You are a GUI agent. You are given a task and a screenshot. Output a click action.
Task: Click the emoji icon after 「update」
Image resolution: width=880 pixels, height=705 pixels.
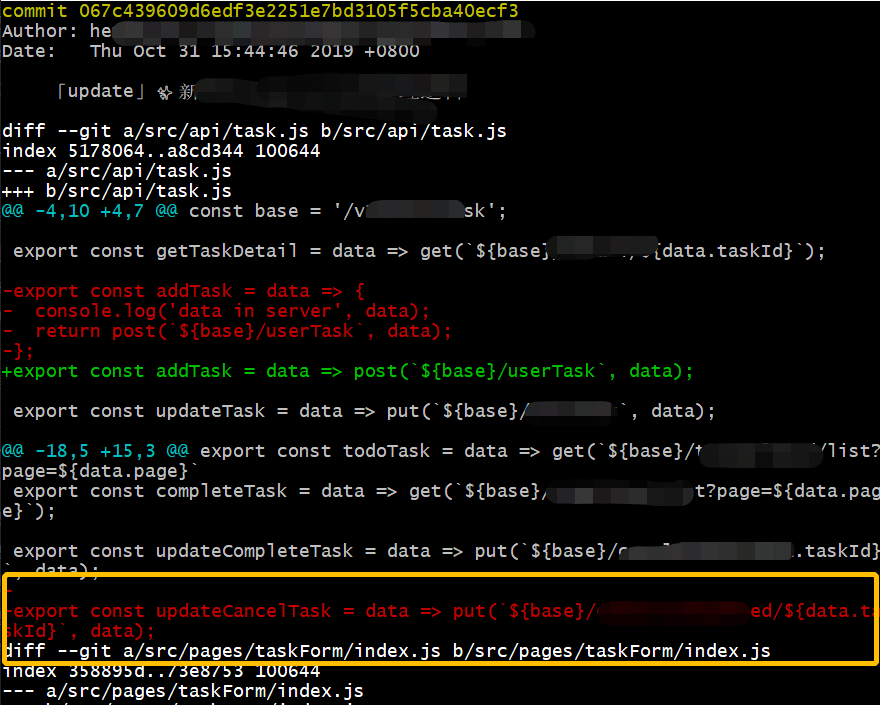coord(164,92)
